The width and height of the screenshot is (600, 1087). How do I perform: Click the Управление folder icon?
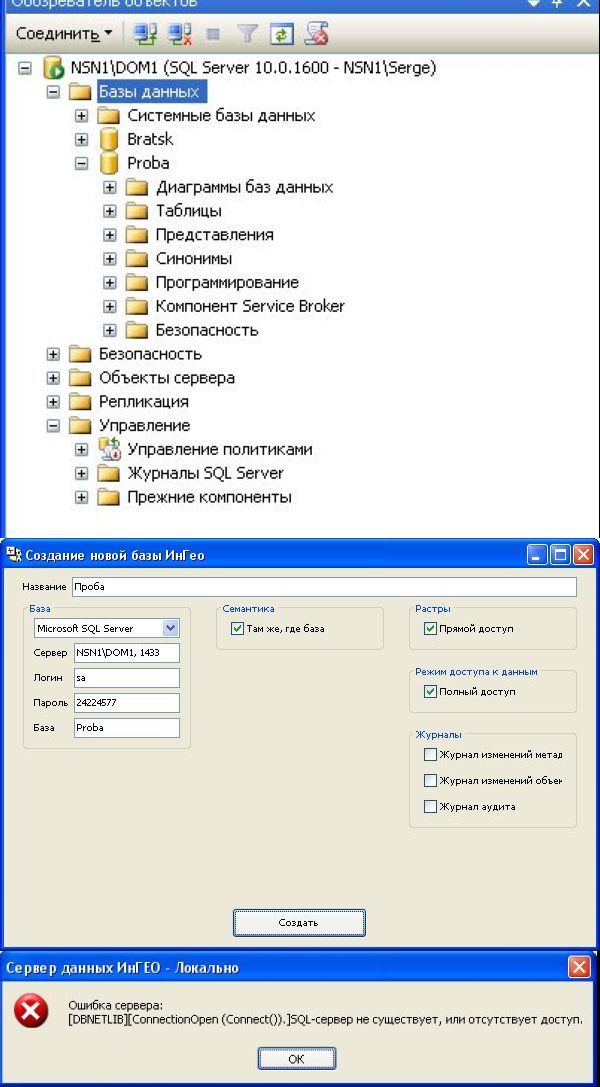[80, 426]
